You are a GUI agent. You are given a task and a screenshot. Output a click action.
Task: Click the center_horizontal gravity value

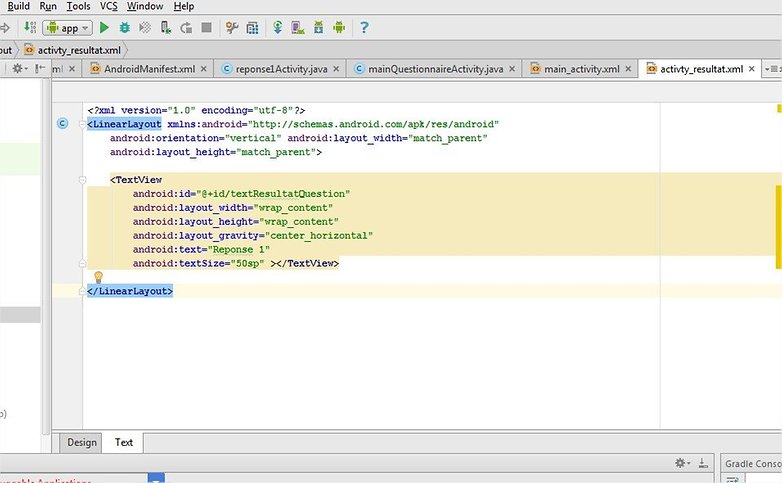(x=319, y=236)
